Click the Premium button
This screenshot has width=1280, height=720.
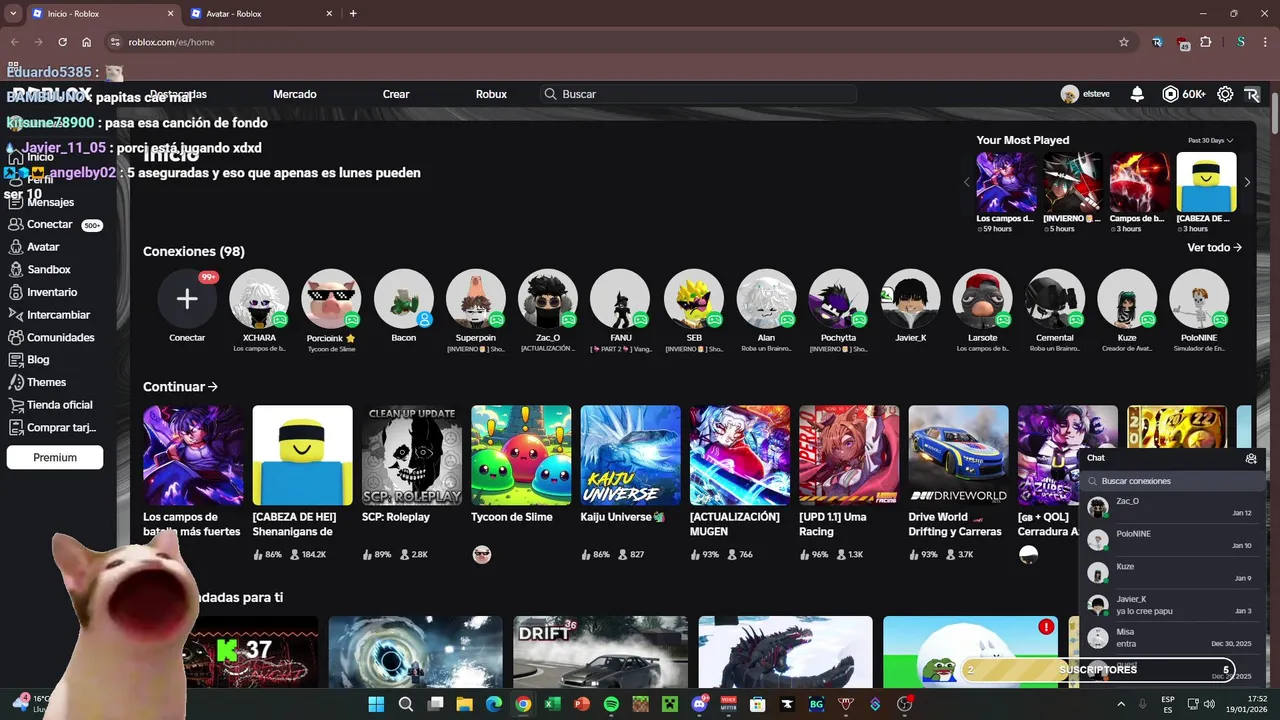click(x=55, y=457)
